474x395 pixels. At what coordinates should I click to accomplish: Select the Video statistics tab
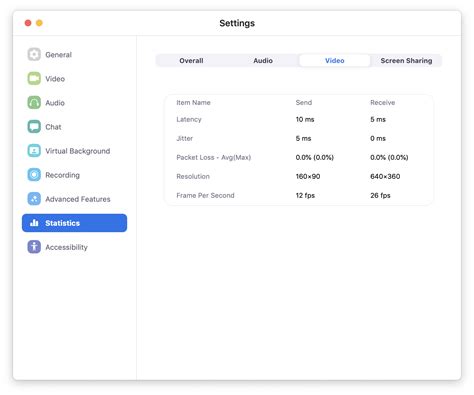point(335,61)
